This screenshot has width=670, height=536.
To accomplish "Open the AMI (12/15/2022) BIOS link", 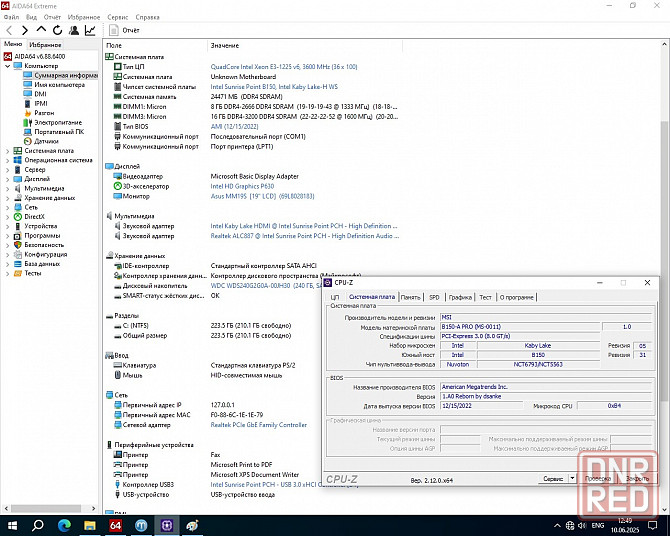I will coord(234,127).
